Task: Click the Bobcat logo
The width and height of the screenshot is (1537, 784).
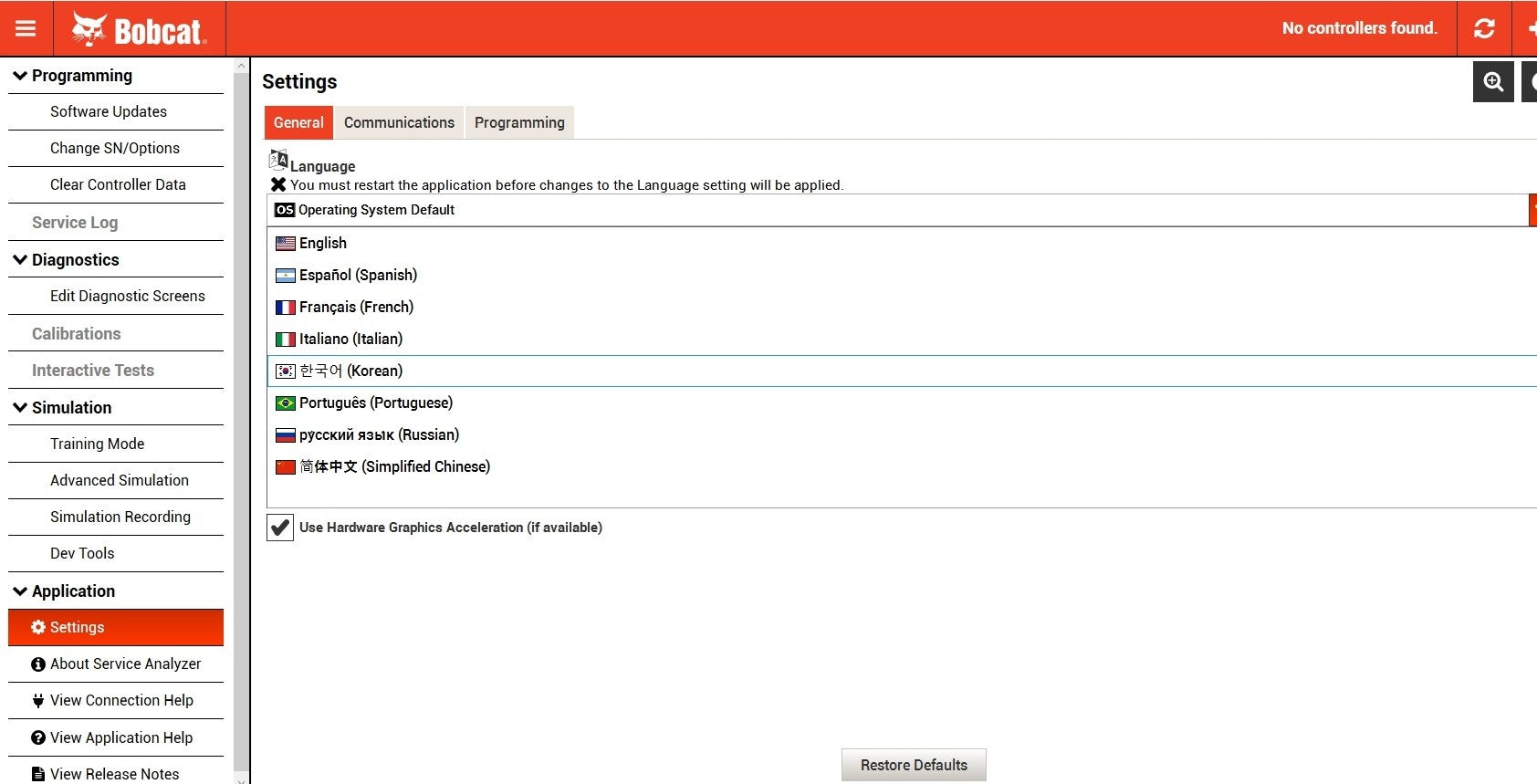Action: point(140,29)
